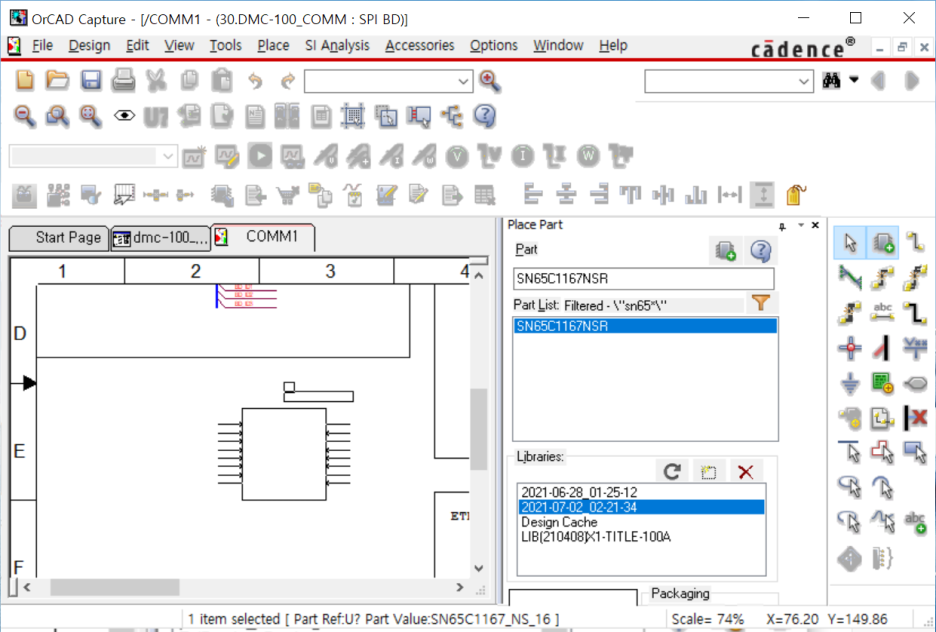Click the align left toolbar icon
The width and height of the screenshot is (936, 632).
532,195
